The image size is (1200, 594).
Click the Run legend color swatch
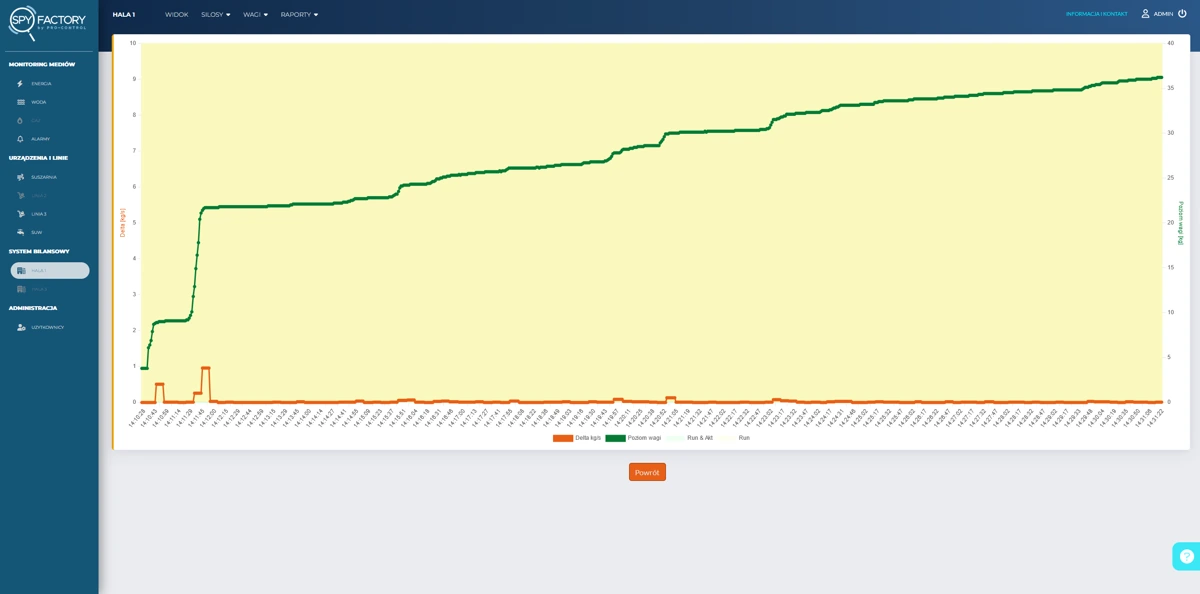pyautogui.click(x=727, y=438)
